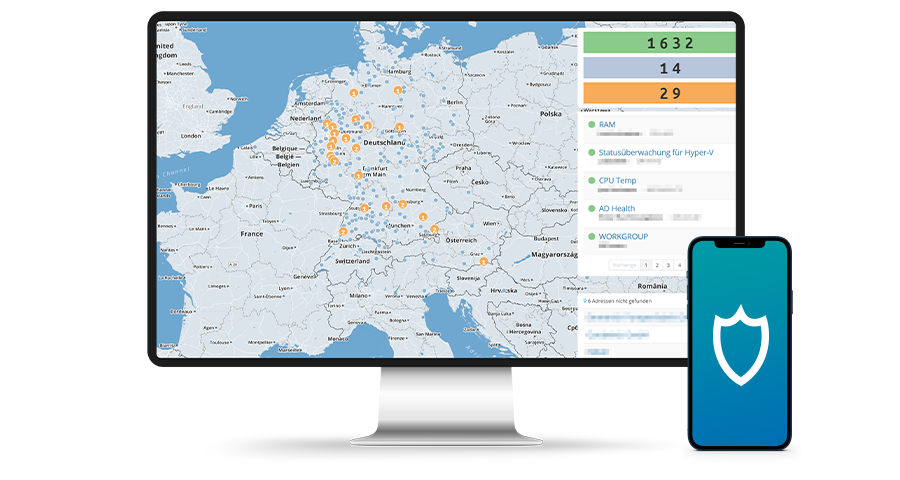This screenshot has height=480, width=900.
Task: Click the Wien label on the map
Action: [490, 223]
